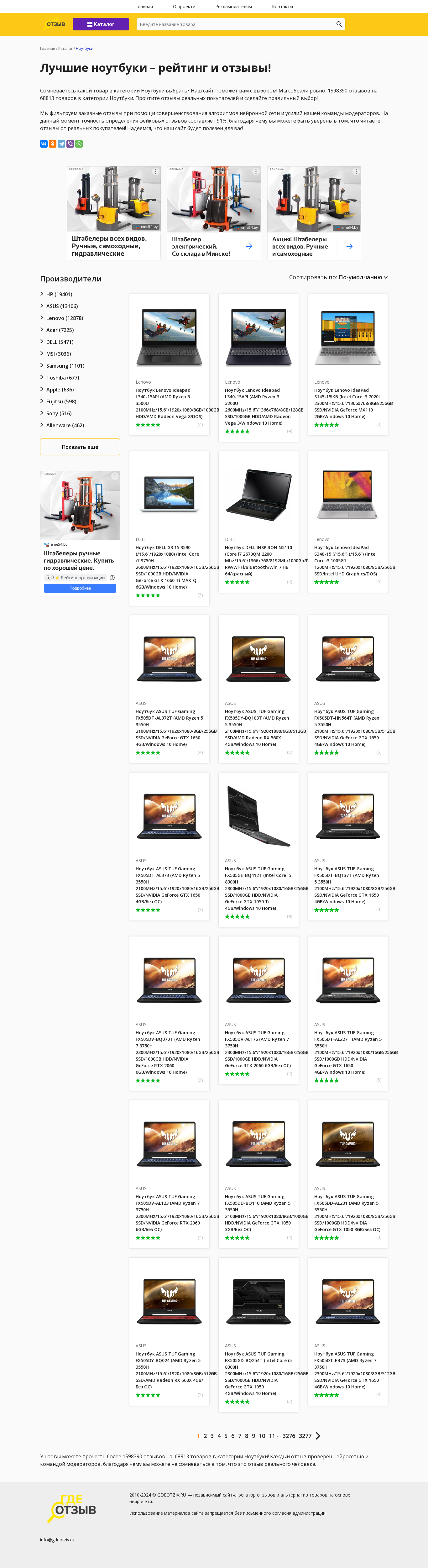Share via Viber icon
Image resolution: width=428 pixels, height=1568 pixels.
click(70, 144)
